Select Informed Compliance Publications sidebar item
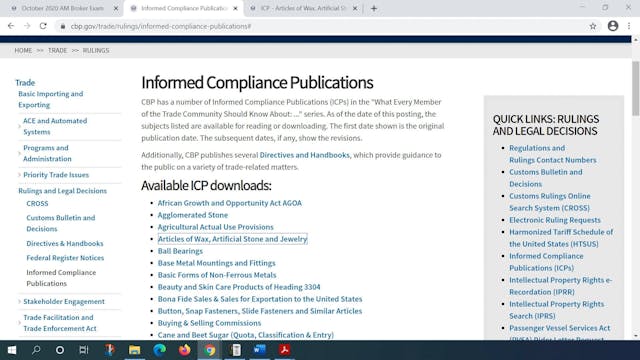The height and width of the screenshot is (360, 640). point(61,278)
